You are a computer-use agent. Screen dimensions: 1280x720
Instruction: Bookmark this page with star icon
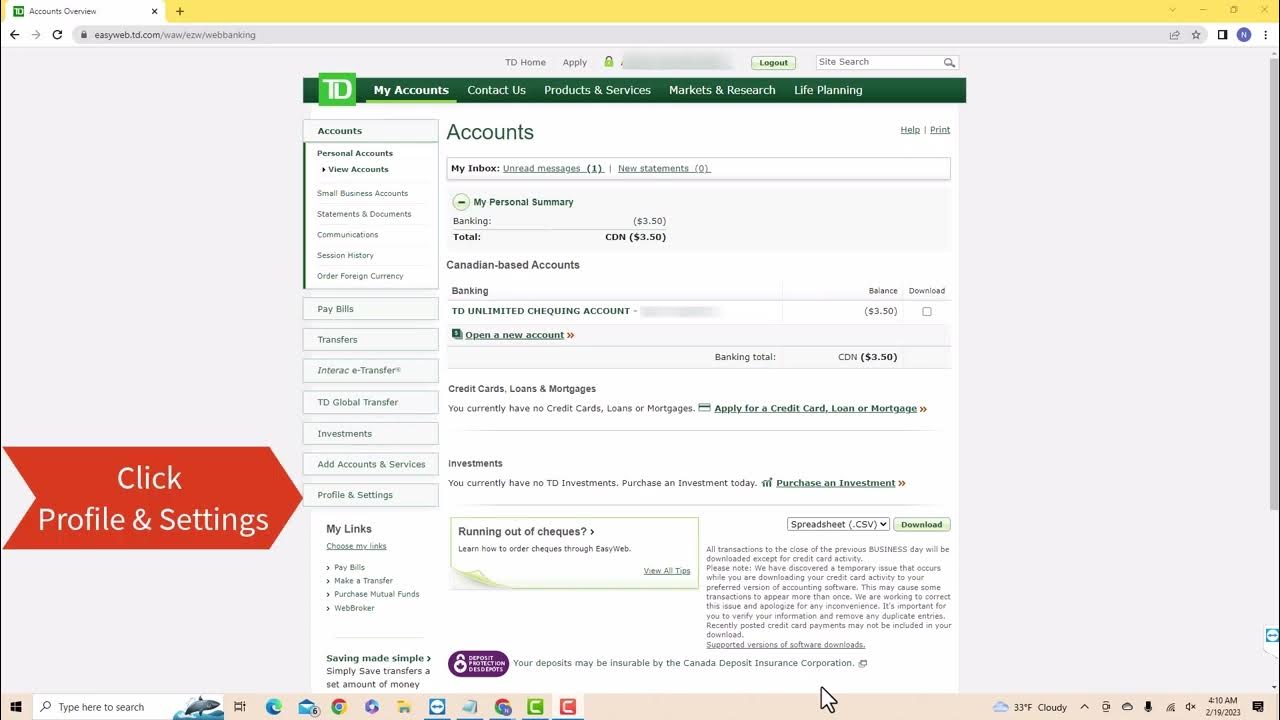(x=1195, y=34)
